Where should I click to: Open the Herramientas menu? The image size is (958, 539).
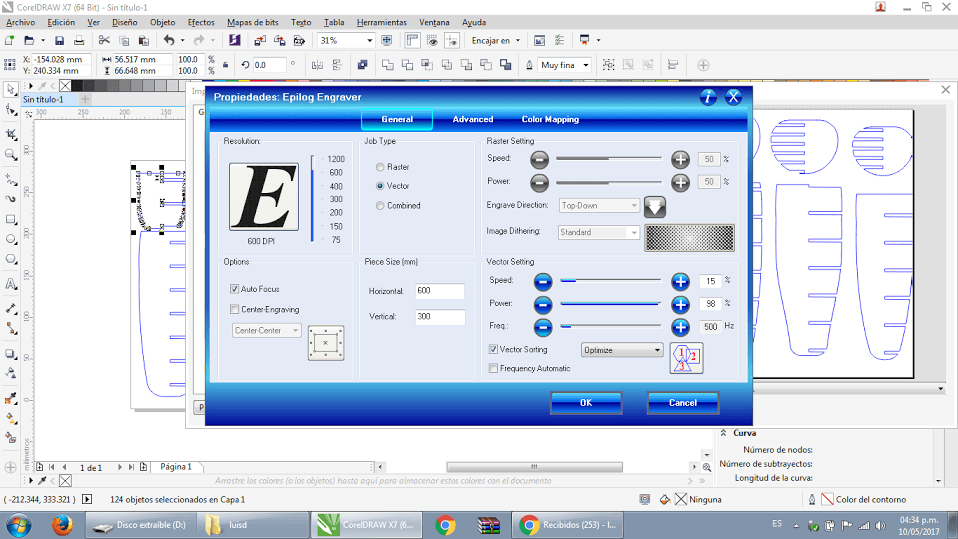click(381, 22)
